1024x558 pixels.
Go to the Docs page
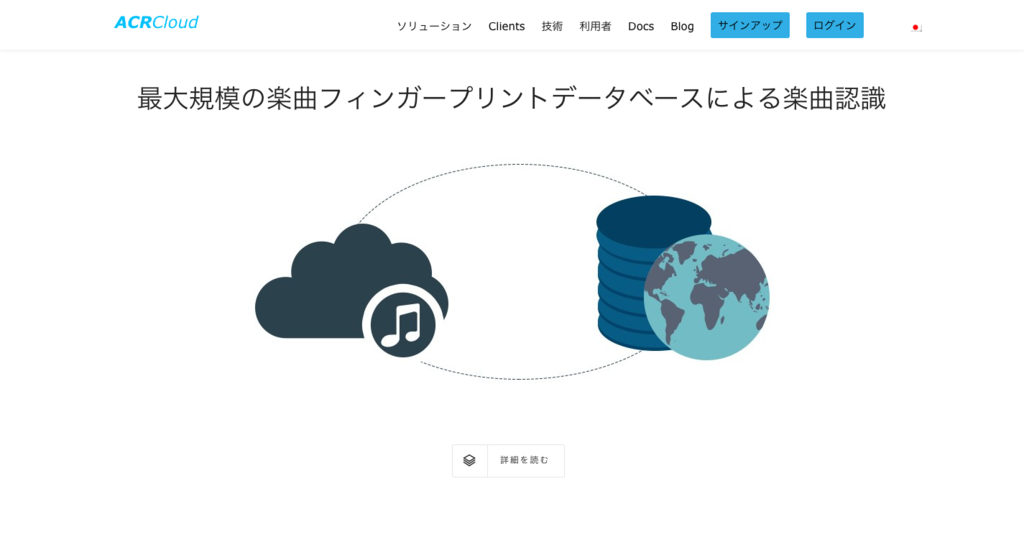coord(641,26)
